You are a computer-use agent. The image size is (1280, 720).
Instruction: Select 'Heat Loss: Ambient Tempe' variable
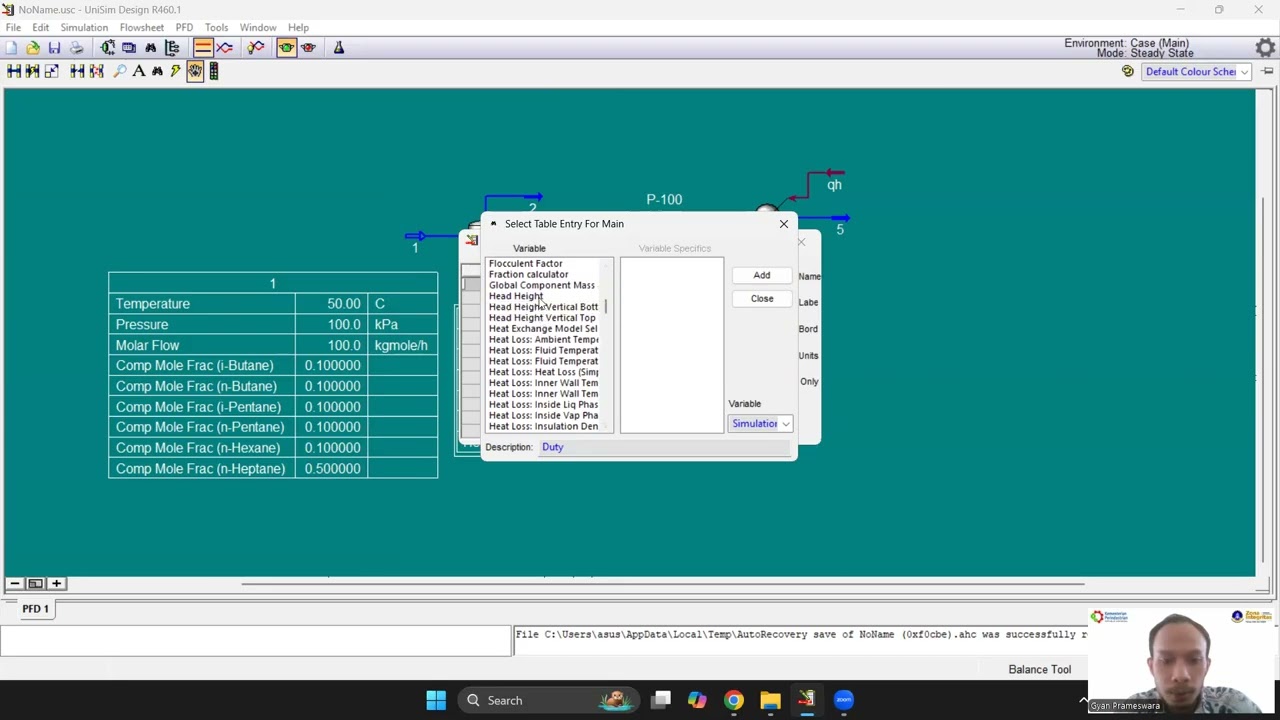[x=544, y=340]
